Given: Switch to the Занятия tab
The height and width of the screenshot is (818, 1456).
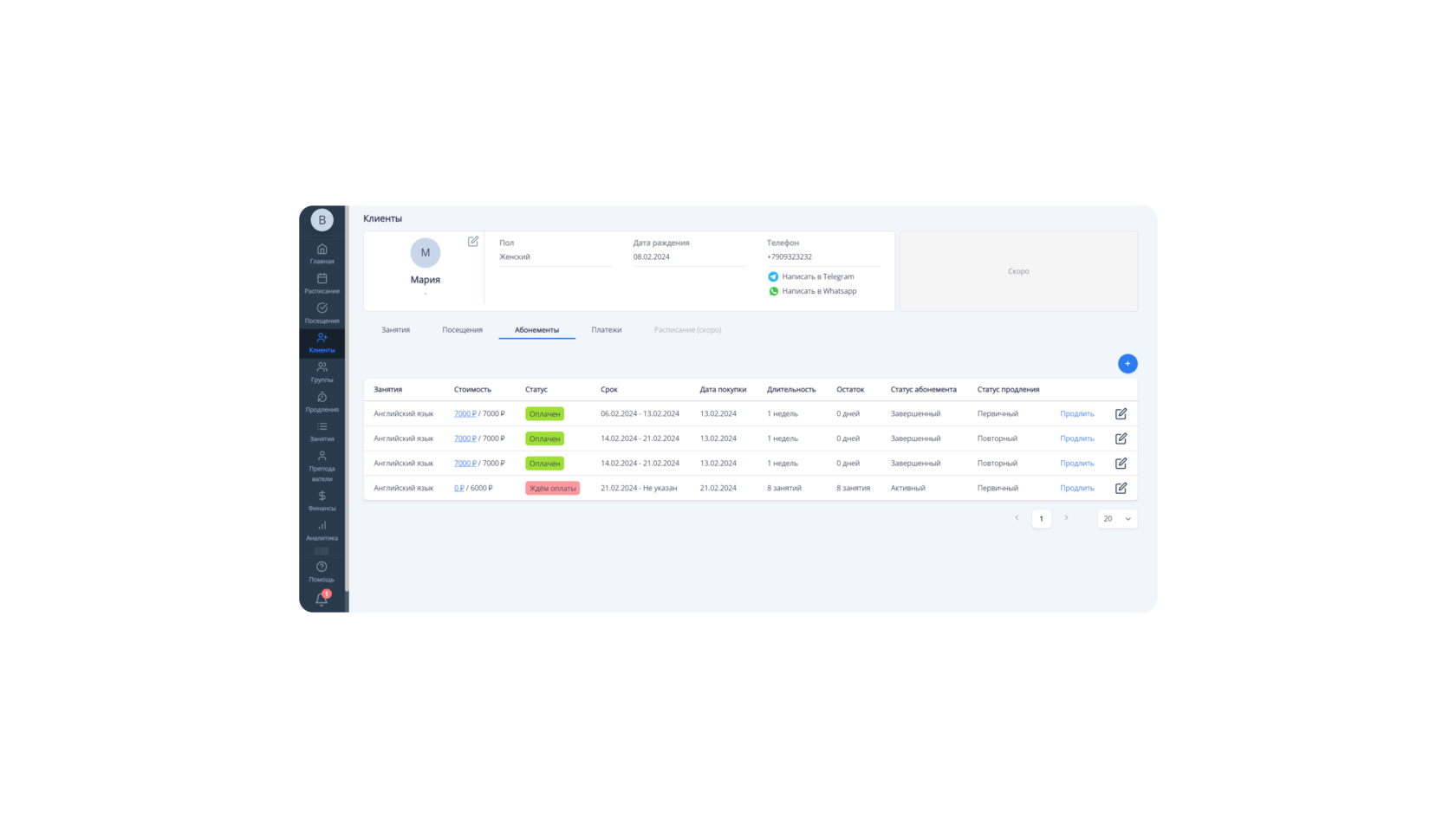Looking at the screenshot, I should [395, 329].
